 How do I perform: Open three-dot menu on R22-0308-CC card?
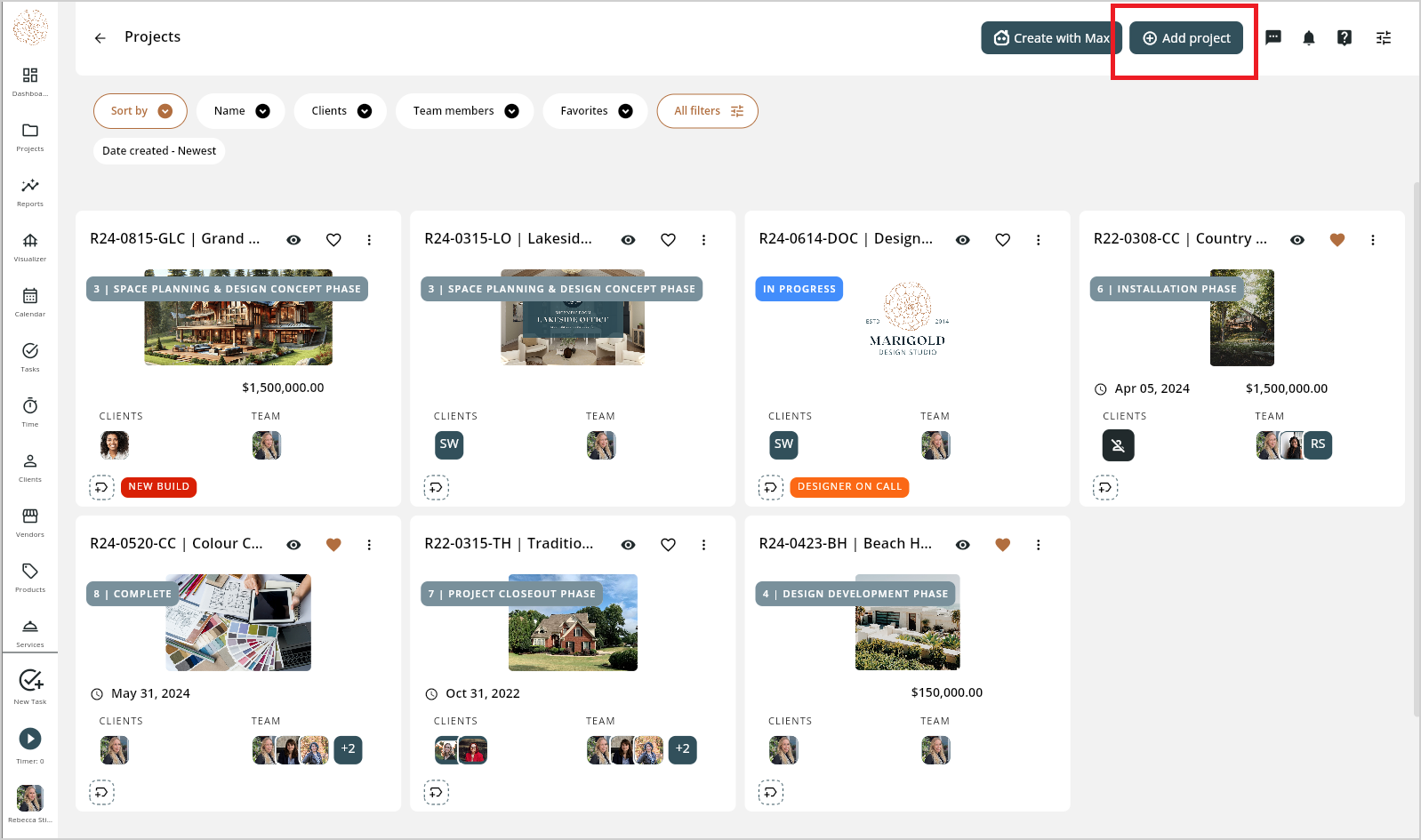[x=1372, y=240]
